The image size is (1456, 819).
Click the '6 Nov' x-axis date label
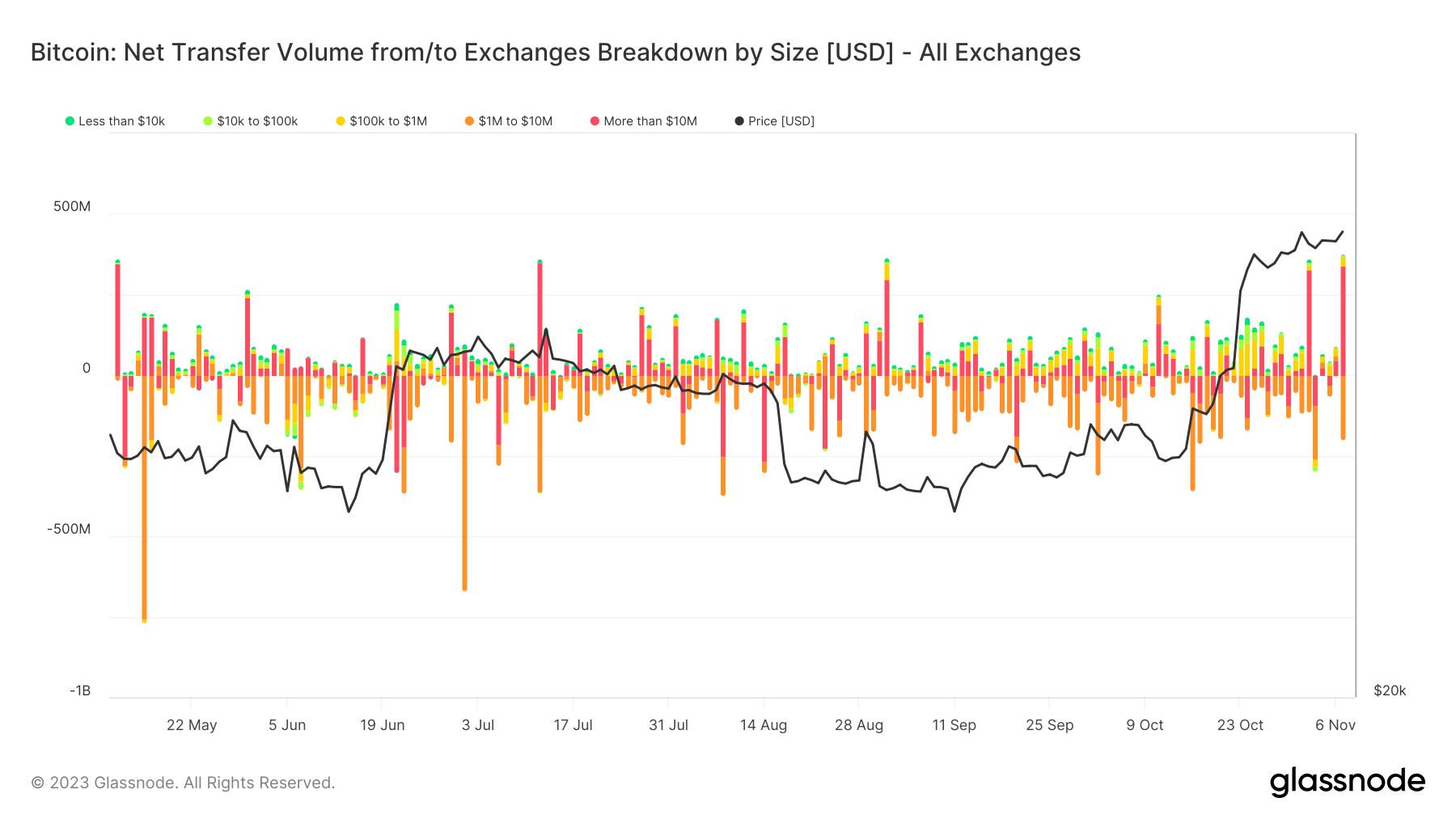coord(1335,725)
